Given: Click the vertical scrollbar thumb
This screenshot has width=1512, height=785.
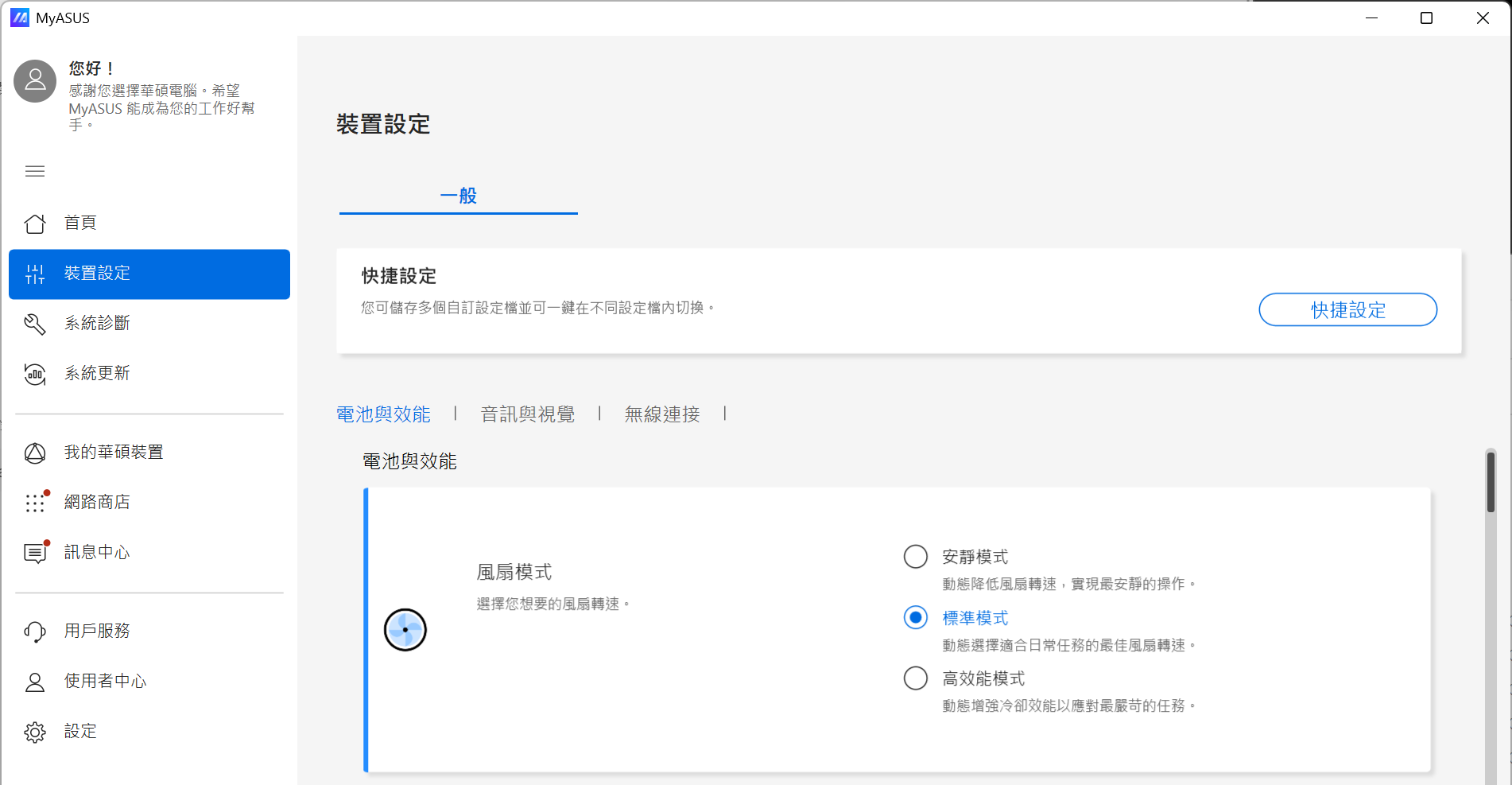Looking at the screenshot, I should point(1491,482).
